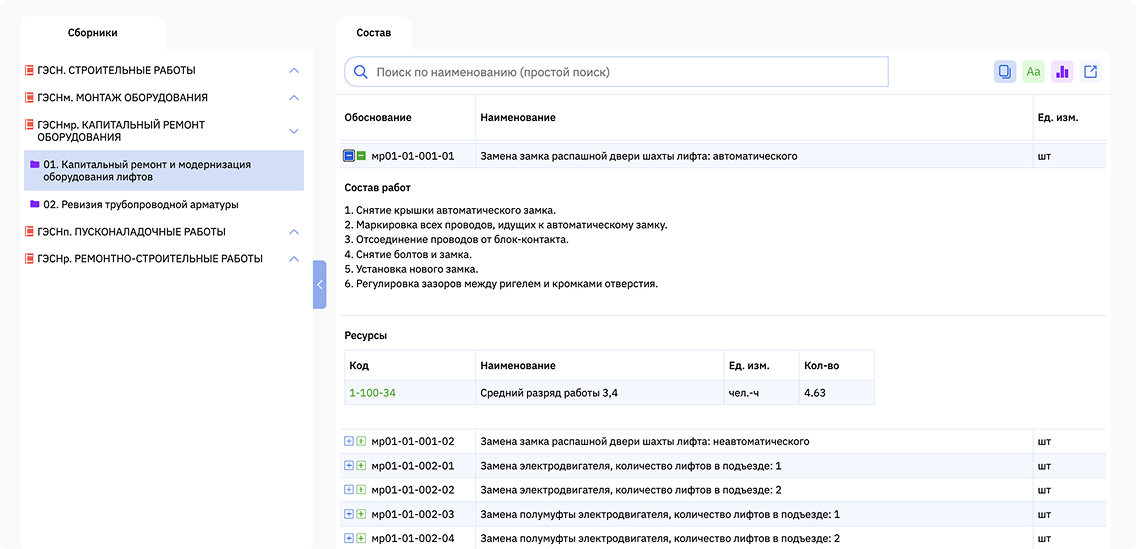Switch to the Сборники tab
This screenshot has height=549, width=1136.
pyautogui.click(x=93, y=33)
